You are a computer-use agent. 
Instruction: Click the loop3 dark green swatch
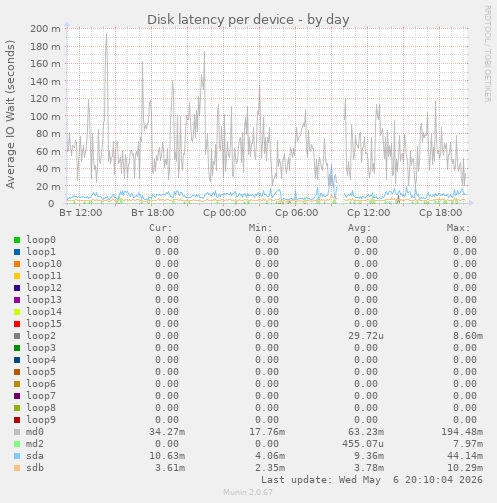[x=17, y=348]
